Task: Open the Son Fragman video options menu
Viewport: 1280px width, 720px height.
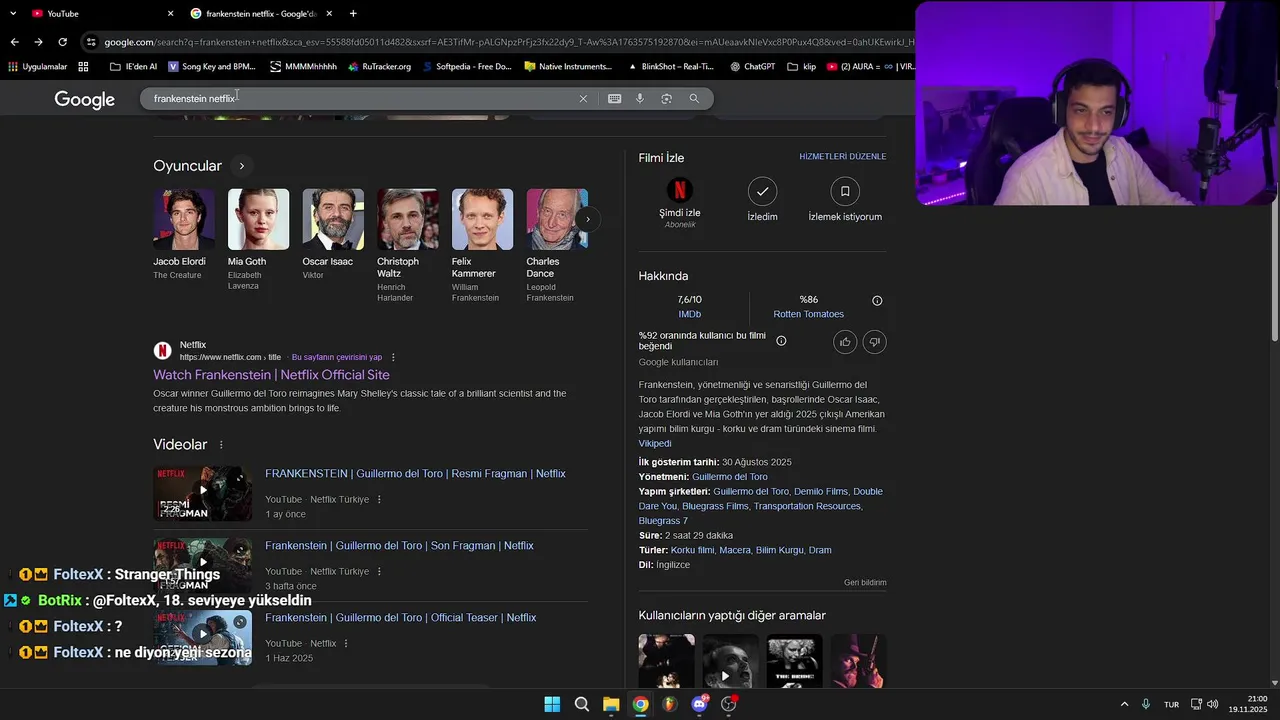Action: (x=379, y=572)
